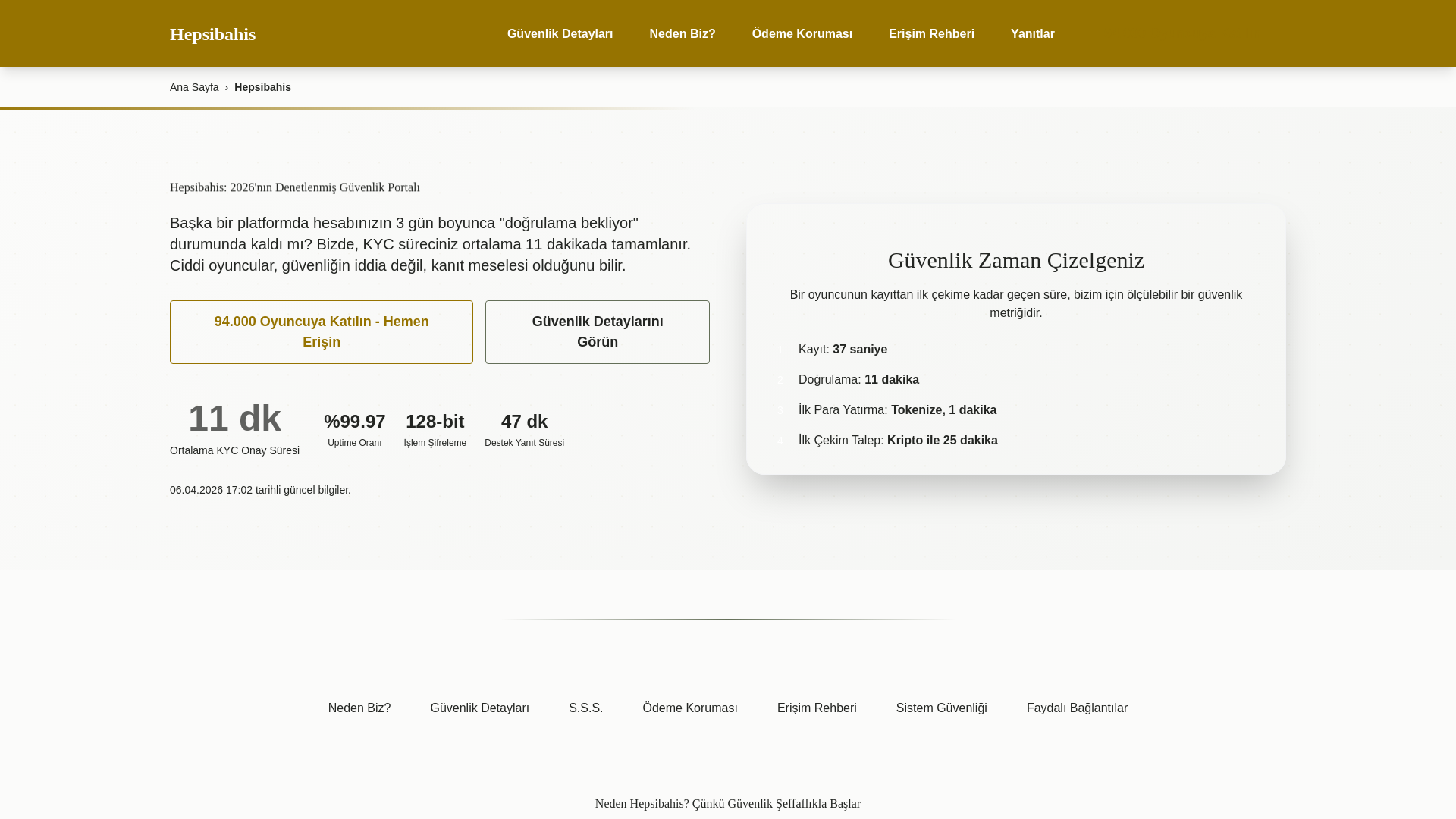Image resolution: width=1456 pixels, height=819 pixels.
Task: Click the 'Güvenlik Zaman Çizelgeniz' heading
Action: point(1016,260)
